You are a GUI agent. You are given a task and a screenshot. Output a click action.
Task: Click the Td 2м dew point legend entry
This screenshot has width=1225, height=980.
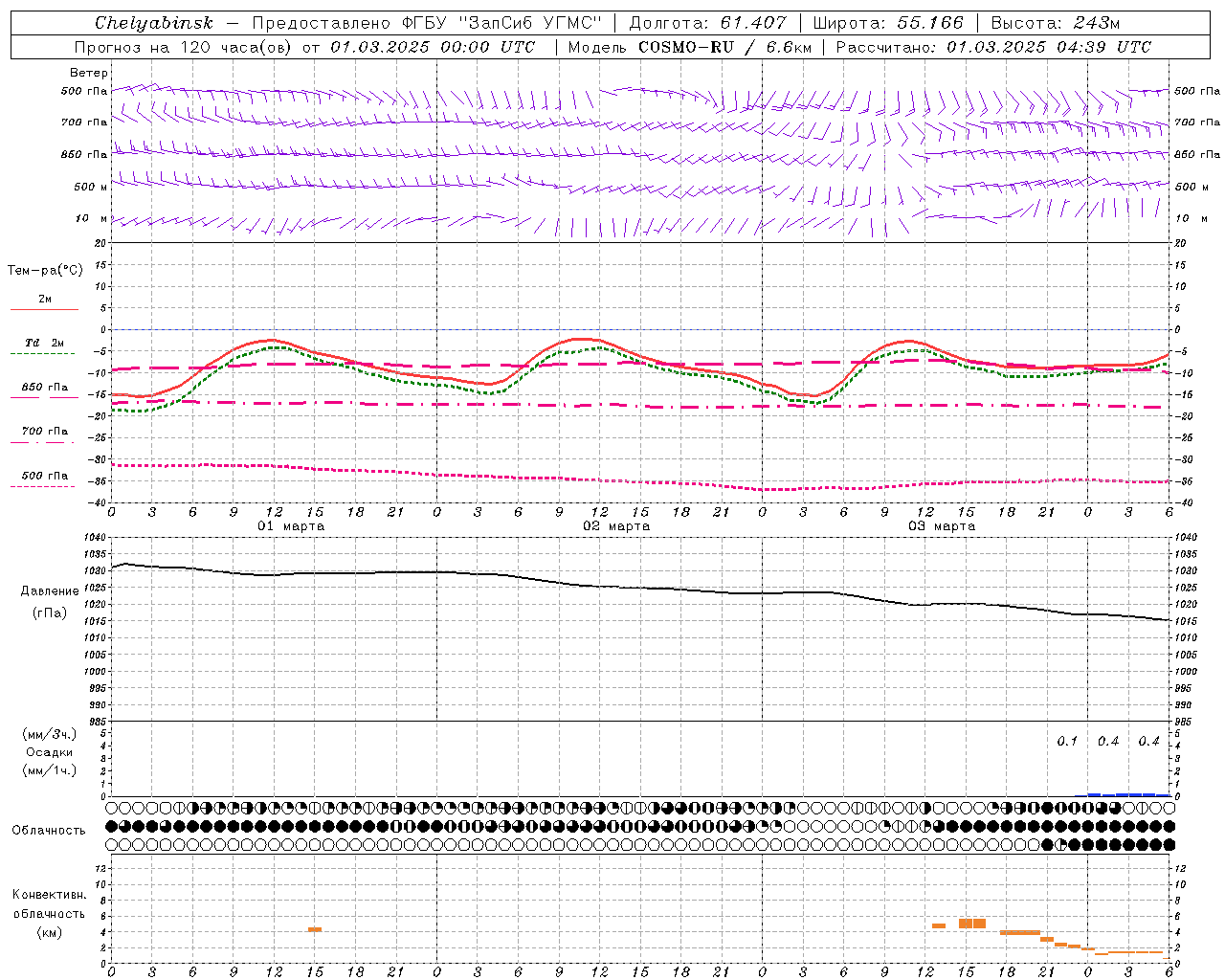click(x=45, y=342)
